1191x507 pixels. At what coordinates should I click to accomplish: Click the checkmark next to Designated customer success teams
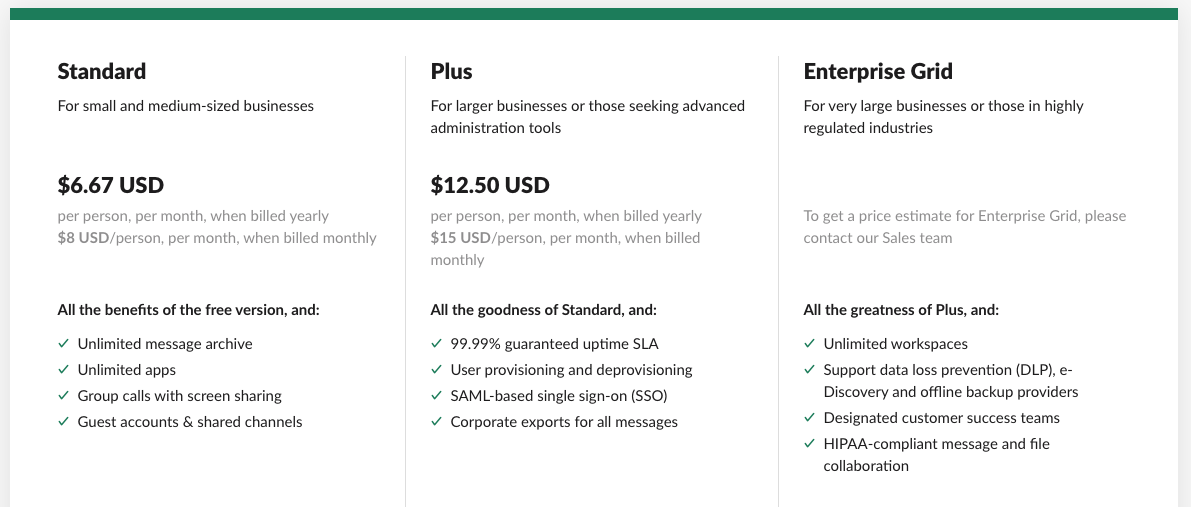pyautogui.click(x=810, y=417)
